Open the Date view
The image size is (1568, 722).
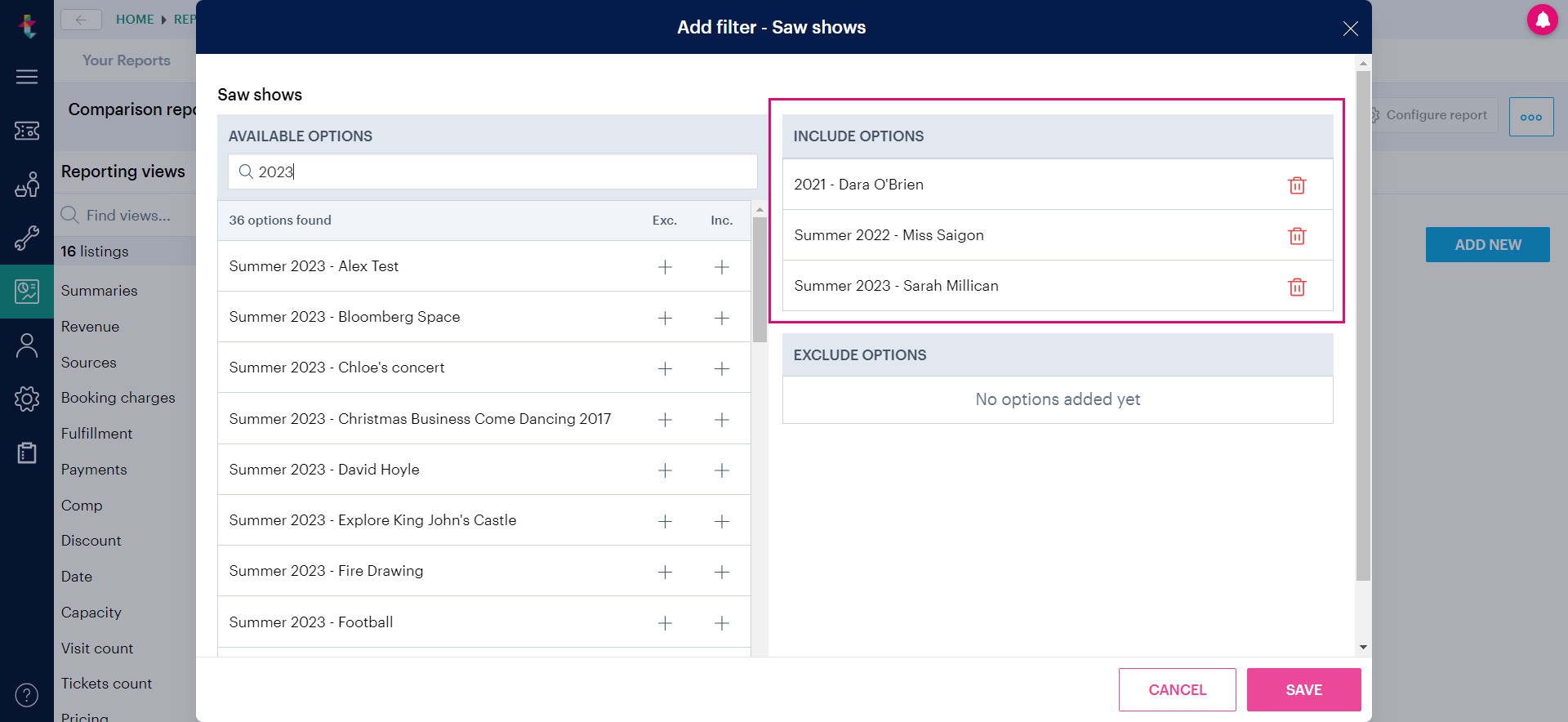[77, 577]
